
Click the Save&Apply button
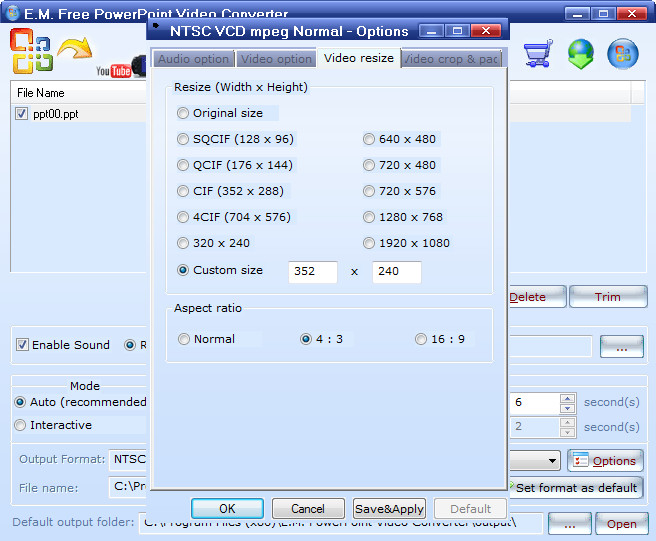[x=389, y=508]
